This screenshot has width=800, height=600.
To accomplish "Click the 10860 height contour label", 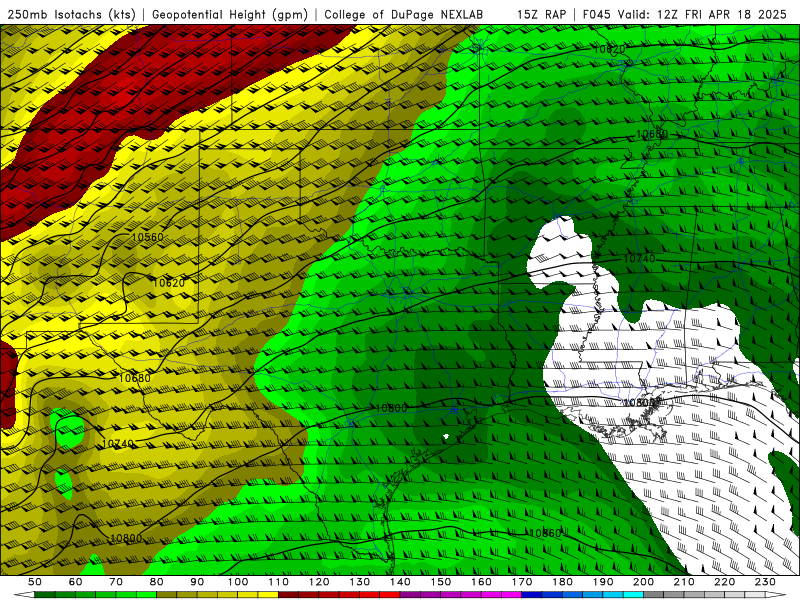I will [545, 533].
